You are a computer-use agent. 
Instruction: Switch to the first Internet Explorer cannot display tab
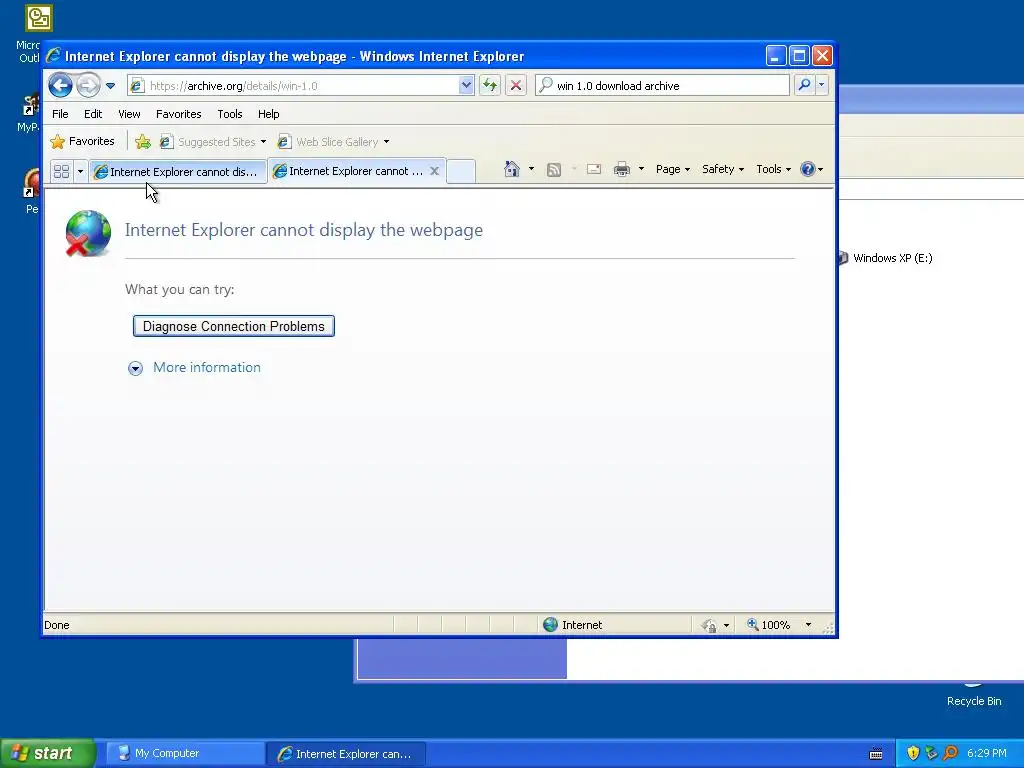177,172
